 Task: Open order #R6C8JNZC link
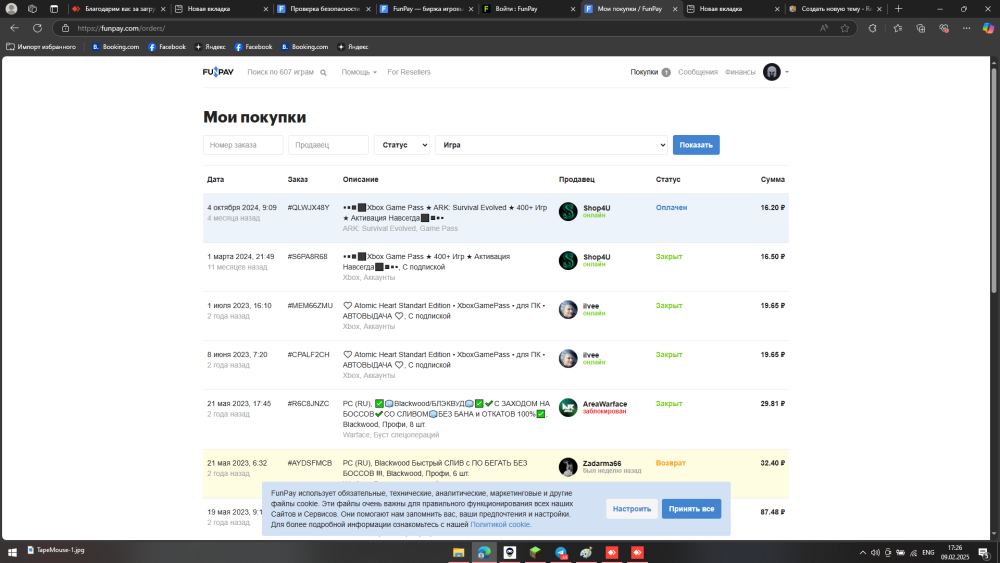(308, 404)
